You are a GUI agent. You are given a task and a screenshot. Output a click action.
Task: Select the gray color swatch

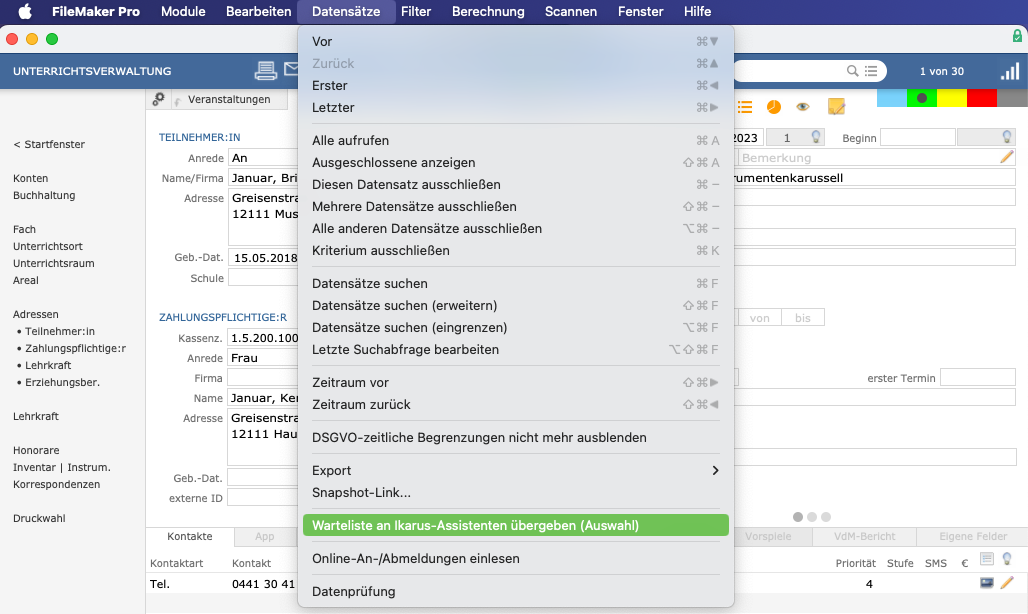click(x=1012, y=98)
